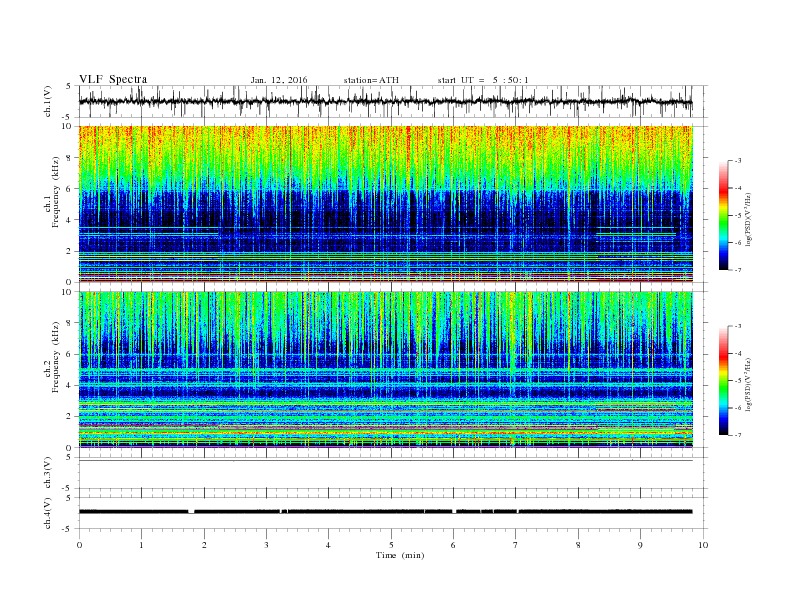Click the "6" kHz tick on ch.2 frequency axis
The image size is (792, 612).
[x=70, y=354]
